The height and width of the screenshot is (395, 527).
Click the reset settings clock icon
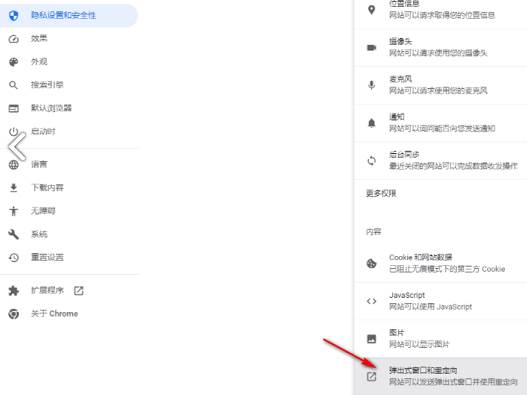(13, 258)
